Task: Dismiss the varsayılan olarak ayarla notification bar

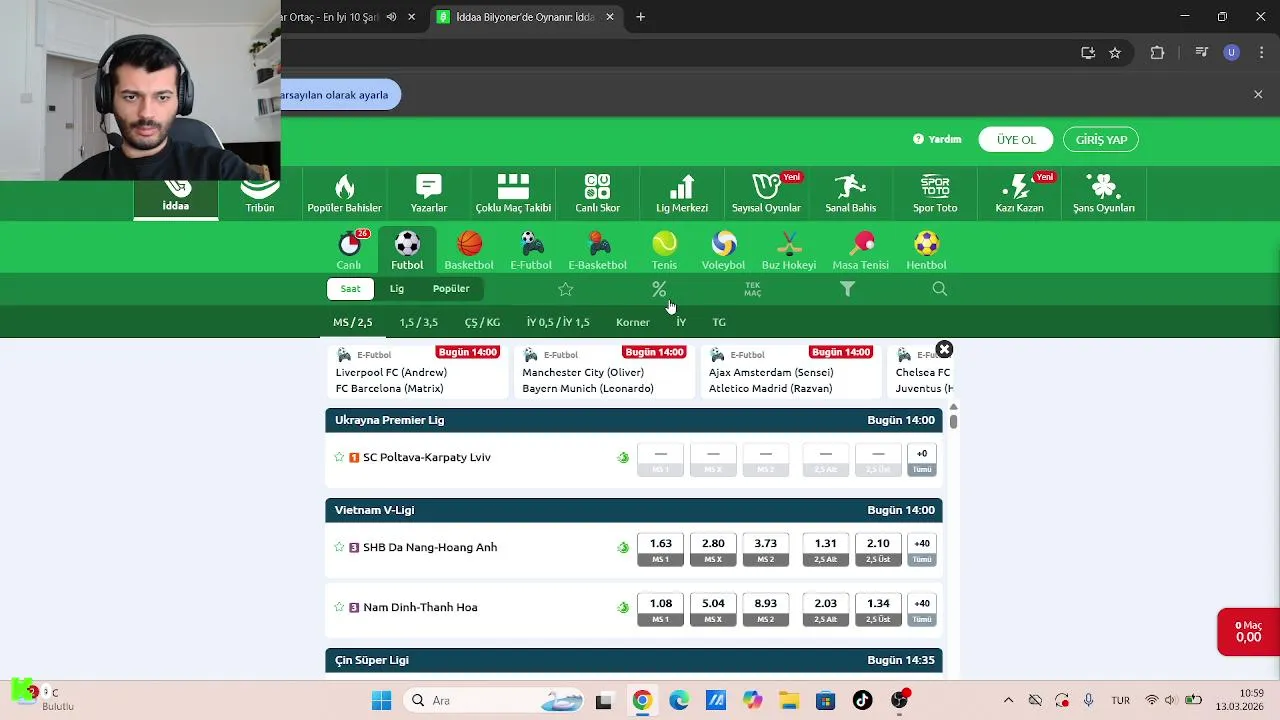Action: pos(1258,94)
